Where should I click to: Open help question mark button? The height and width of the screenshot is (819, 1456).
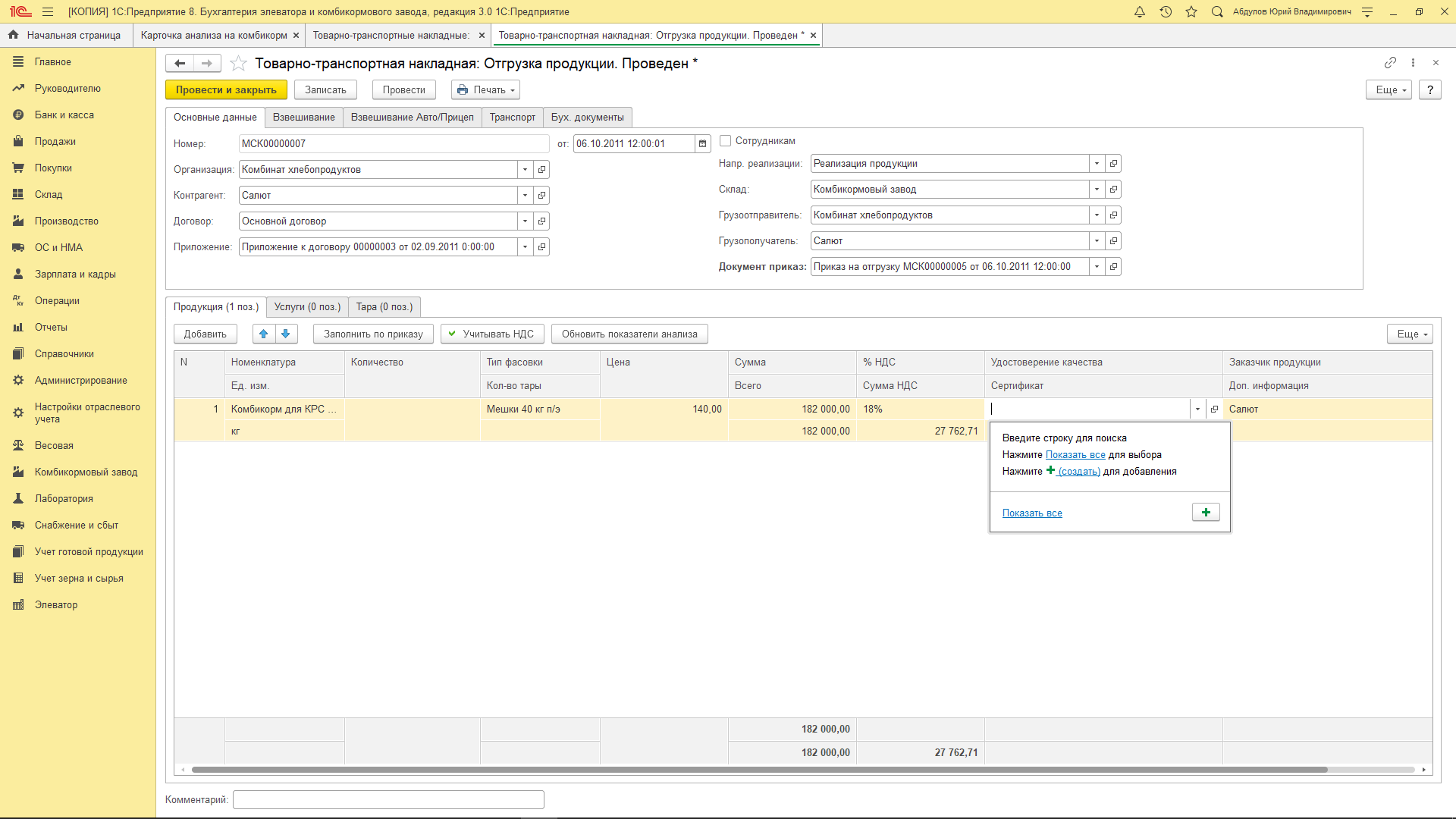(x=1429, y=89)
